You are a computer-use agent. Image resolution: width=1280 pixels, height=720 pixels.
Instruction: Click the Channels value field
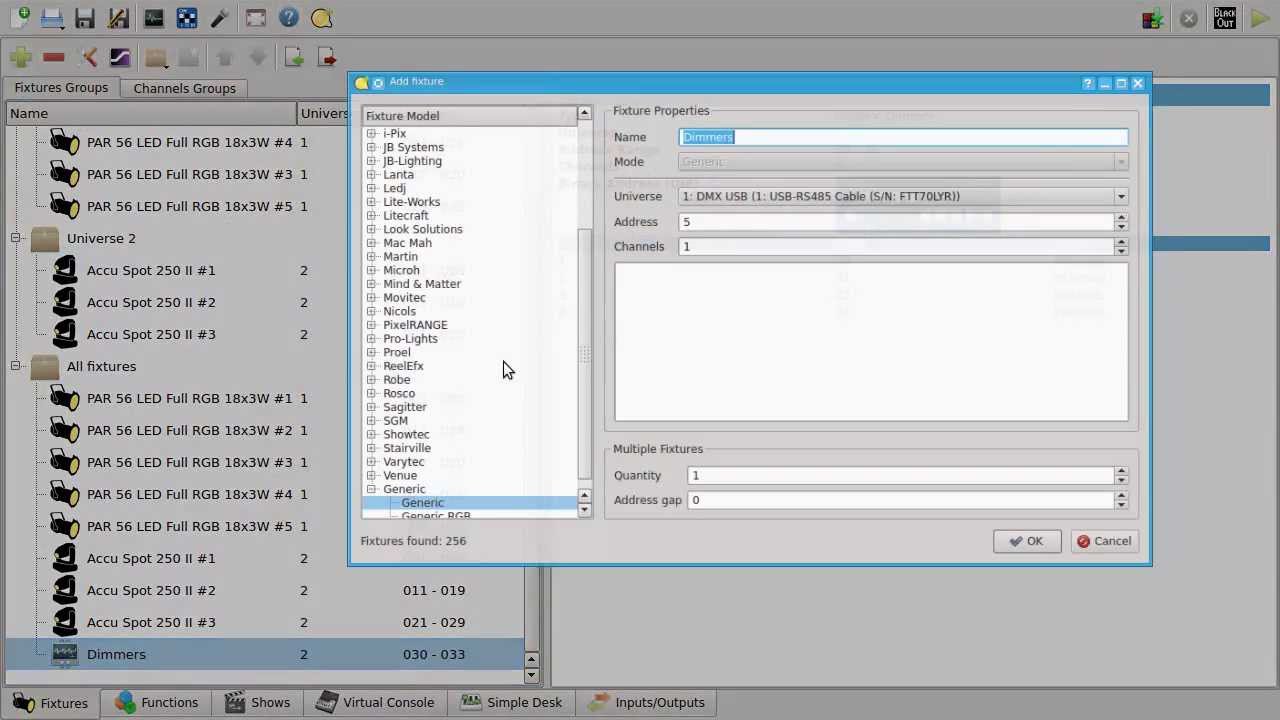point(896,247)
